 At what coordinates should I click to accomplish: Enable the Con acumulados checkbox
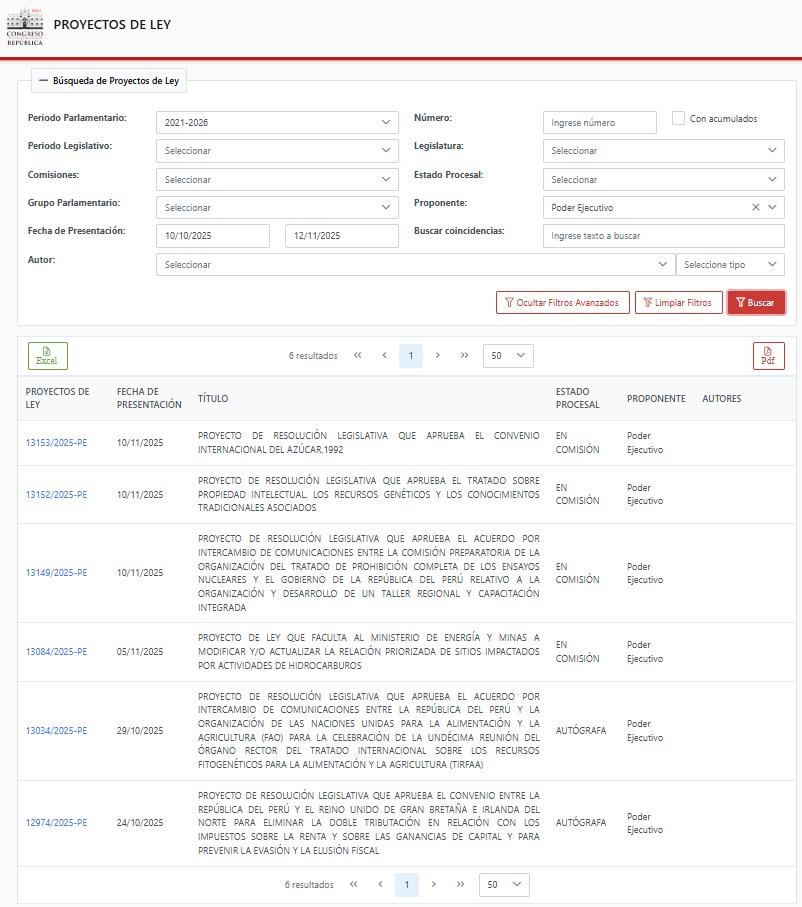[x=679, y=118]
